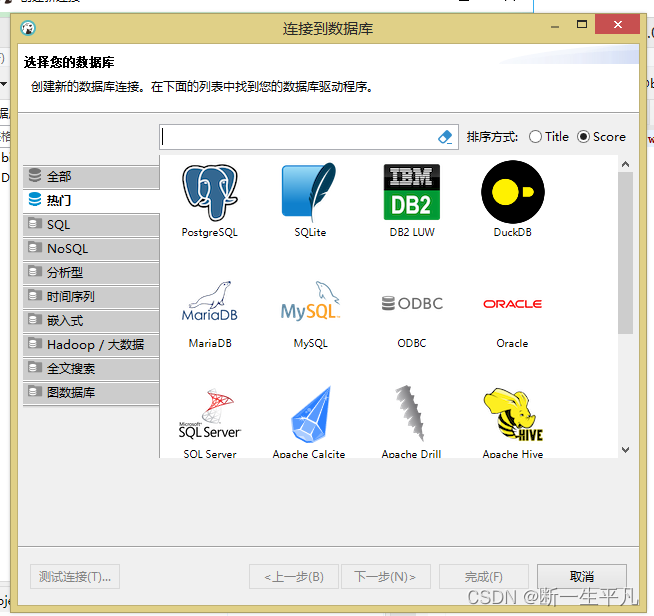Click the Oracle label under the red logo
The image size is (654, 616).
(x=513, y=343)
